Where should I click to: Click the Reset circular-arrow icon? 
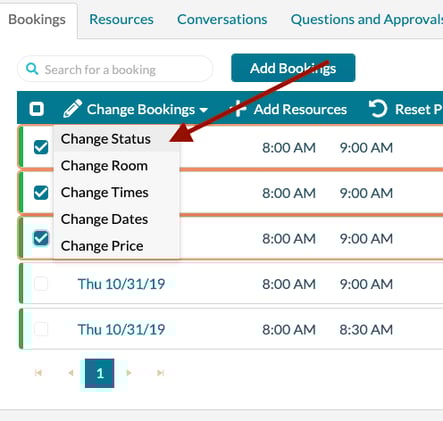click(x=378, y=109)
